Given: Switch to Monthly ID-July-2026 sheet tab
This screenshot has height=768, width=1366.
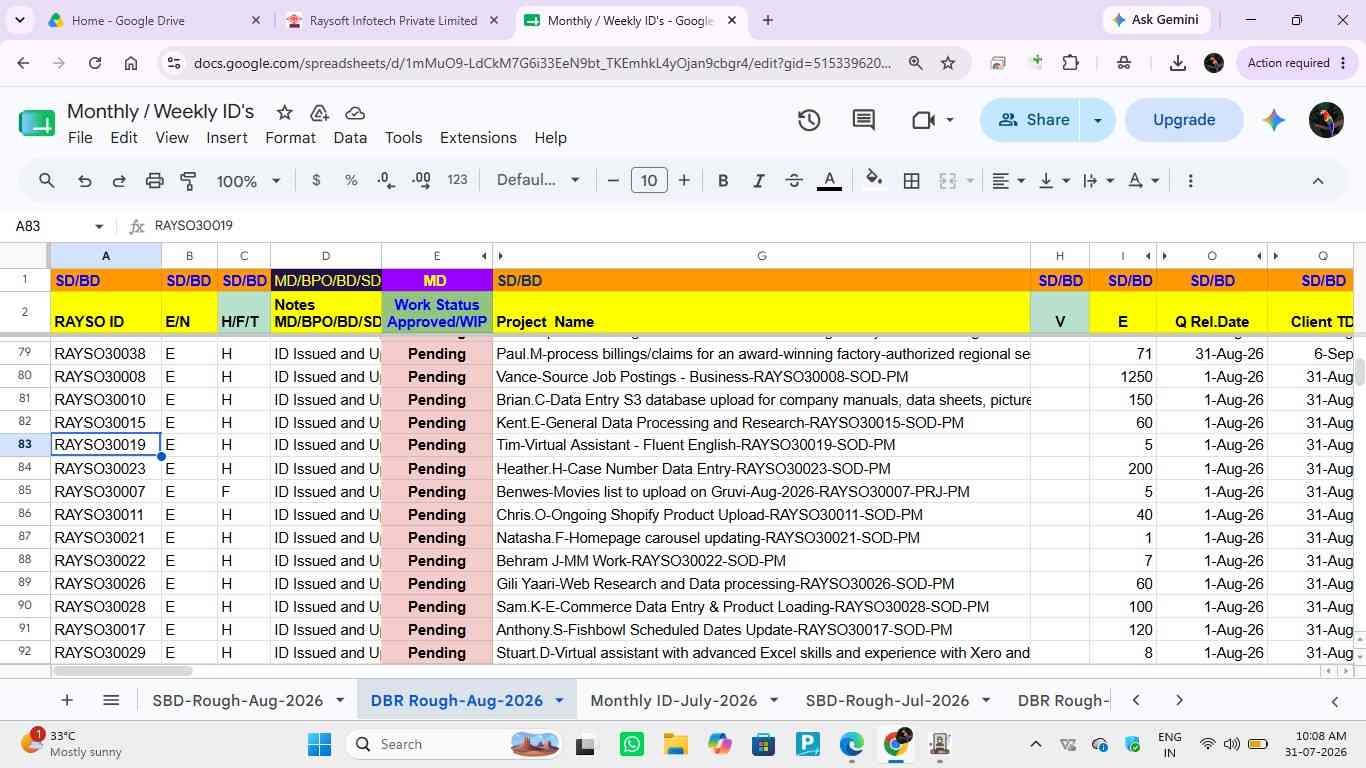Looking at the screenshot, I should 674,700.
